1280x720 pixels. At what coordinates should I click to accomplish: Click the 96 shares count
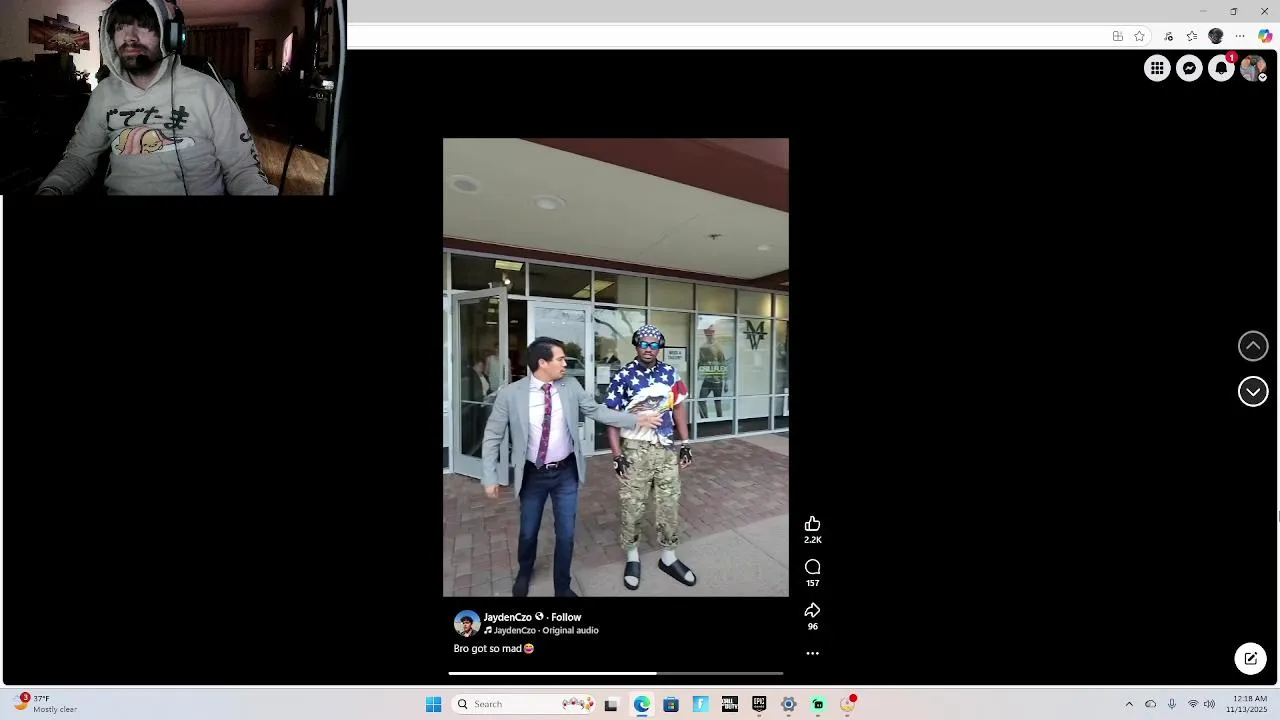point(812,627)
